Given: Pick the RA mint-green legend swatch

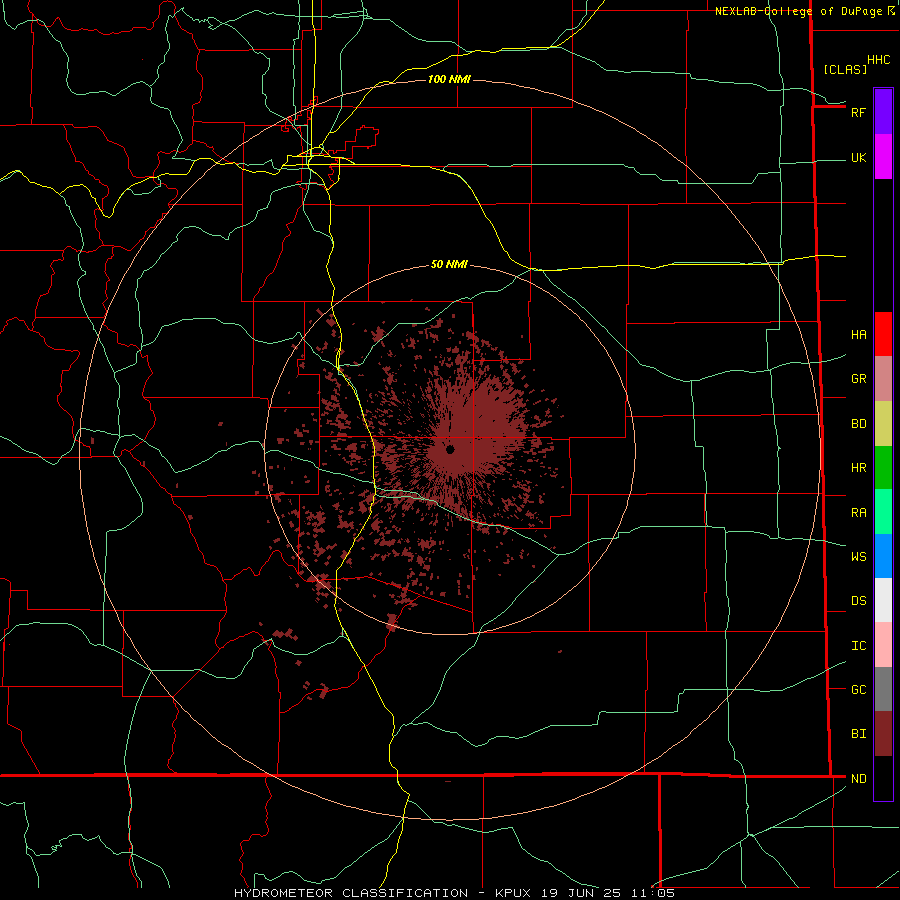Looking at the screenshot, I should tap(883, 512).
